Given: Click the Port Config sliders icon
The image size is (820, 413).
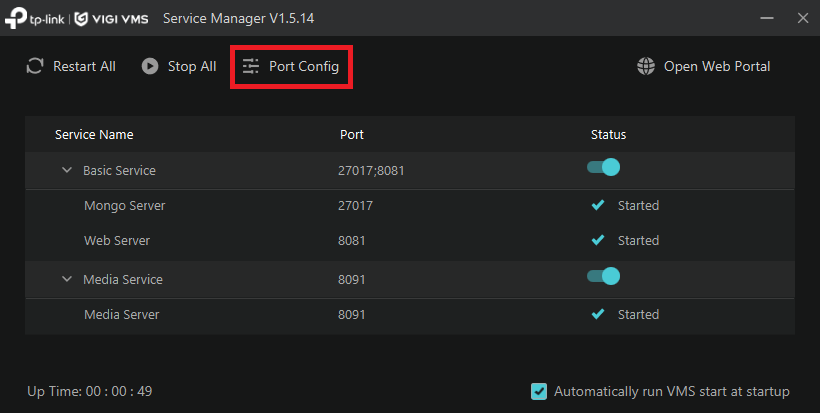Looking at the screenshot, I should [x=251, y=66].
